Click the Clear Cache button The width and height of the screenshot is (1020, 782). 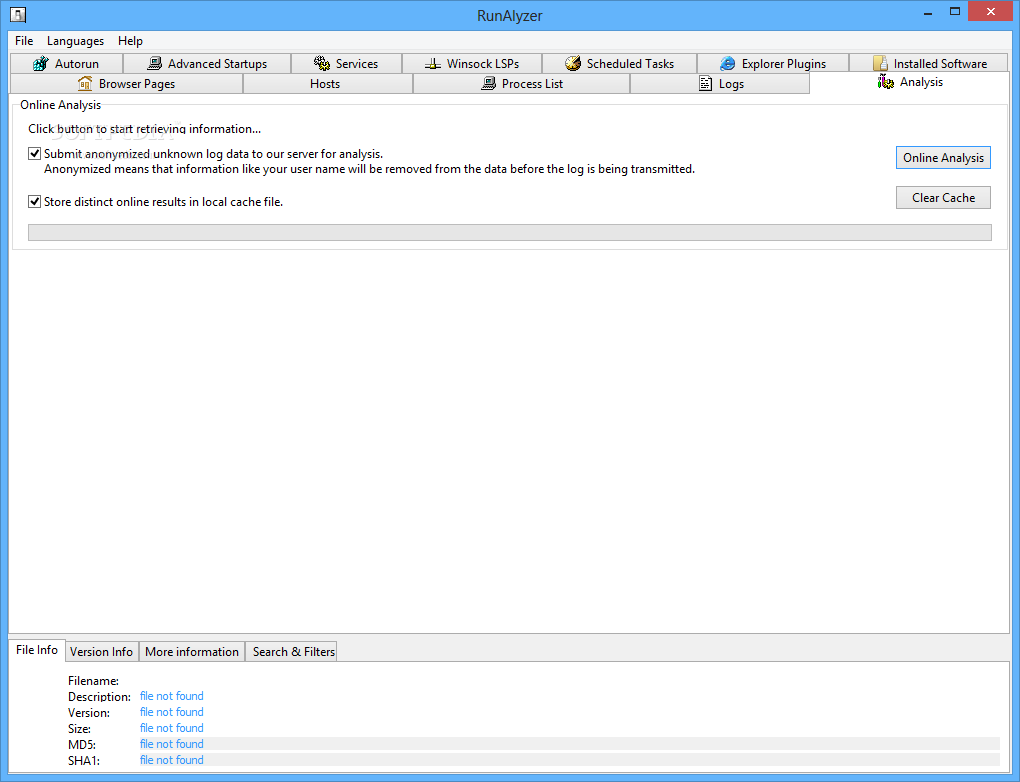[x=943, y=198]
